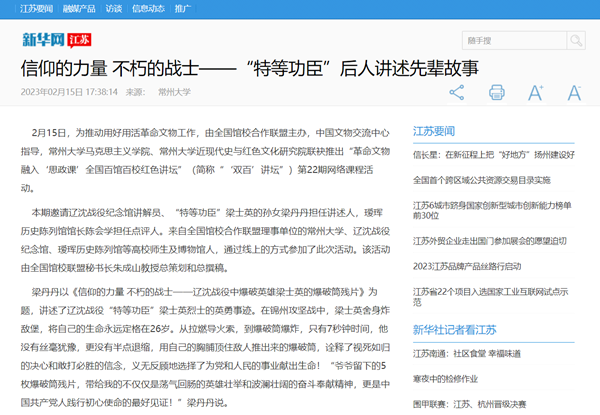The height and width of the screenshot is (415, 600).
Task: Increase font size with the A+ icon
Action: pos(535,93)
